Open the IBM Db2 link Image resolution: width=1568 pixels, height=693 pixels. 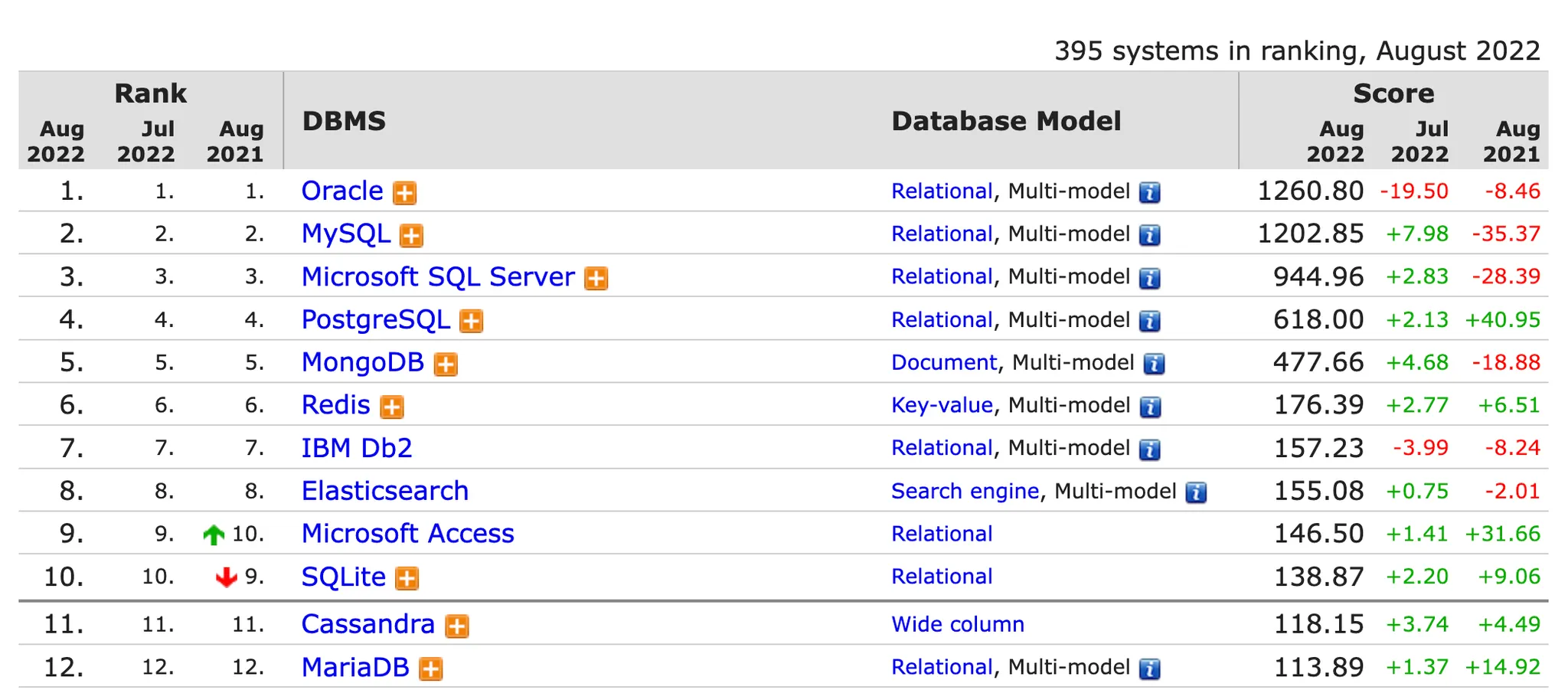[357, 448]
